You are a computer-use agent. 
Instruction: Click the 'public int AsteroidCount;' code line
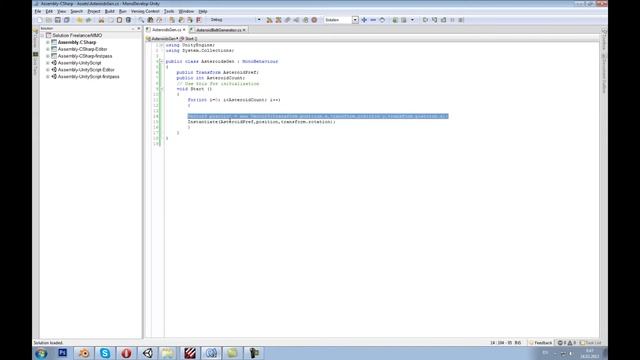(211, 78)
